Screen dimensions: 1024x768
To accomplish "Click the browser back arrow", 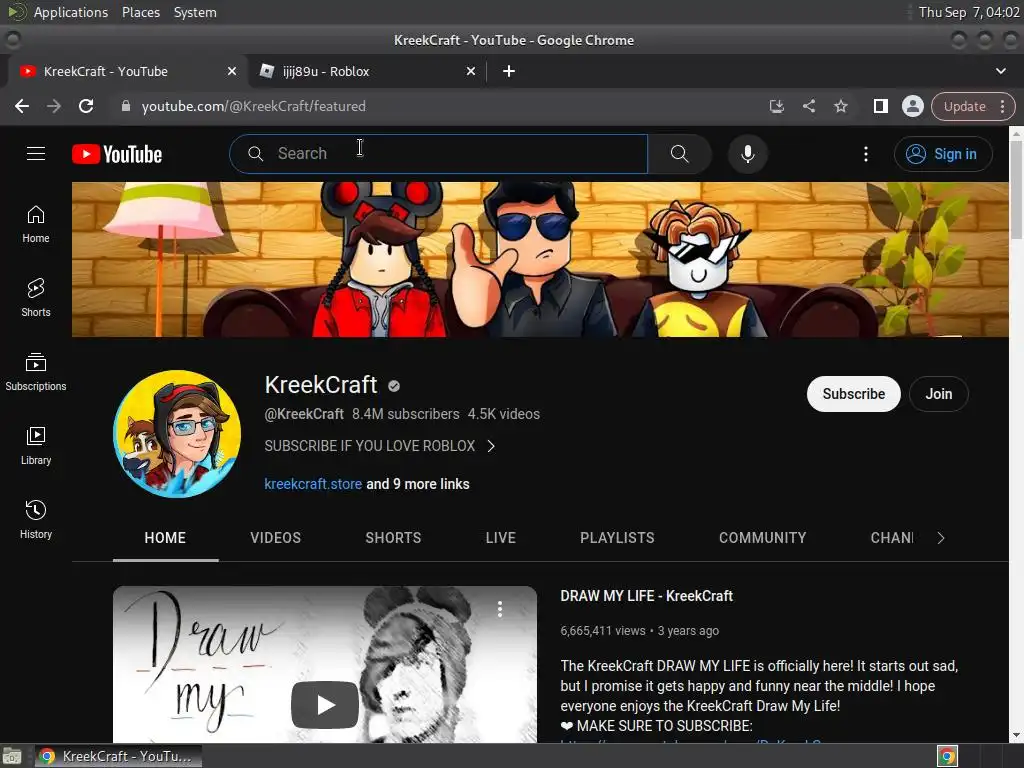I will [22, 106].
